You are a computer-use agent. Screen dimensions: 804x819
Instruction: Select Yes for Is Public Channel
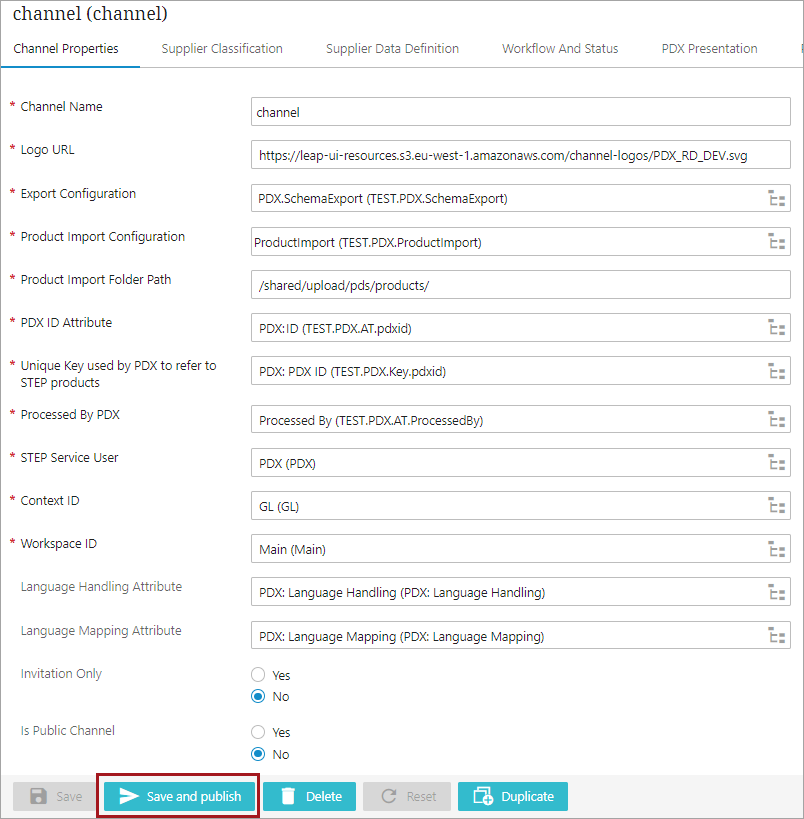pos(259,732)
